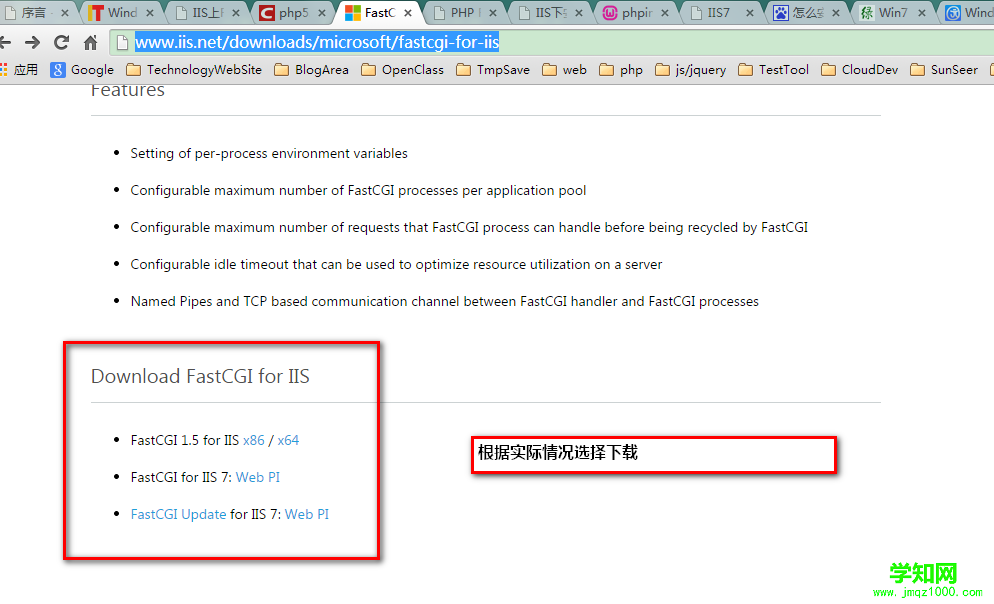Click the browser forward arrow
This screenshot has width=994, height=604.
(32, 42)
